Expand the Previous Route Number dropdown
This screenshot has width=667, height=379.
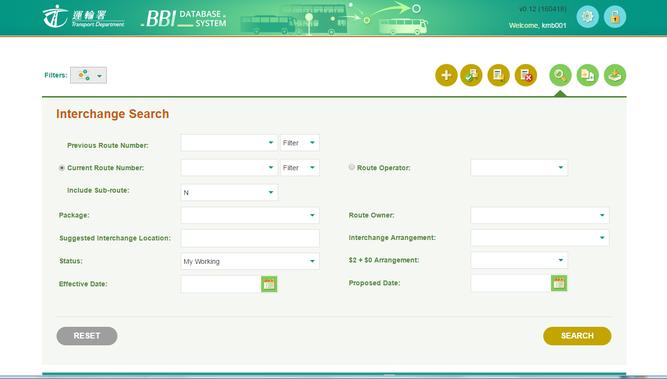[229, 143]
